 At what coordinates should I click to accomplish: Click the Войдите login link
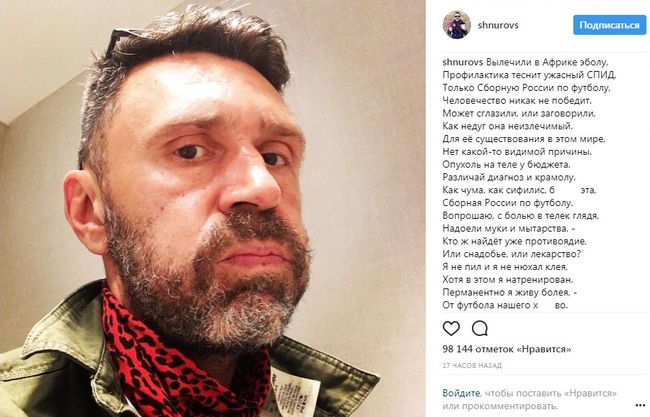click(x=461, y=393)
